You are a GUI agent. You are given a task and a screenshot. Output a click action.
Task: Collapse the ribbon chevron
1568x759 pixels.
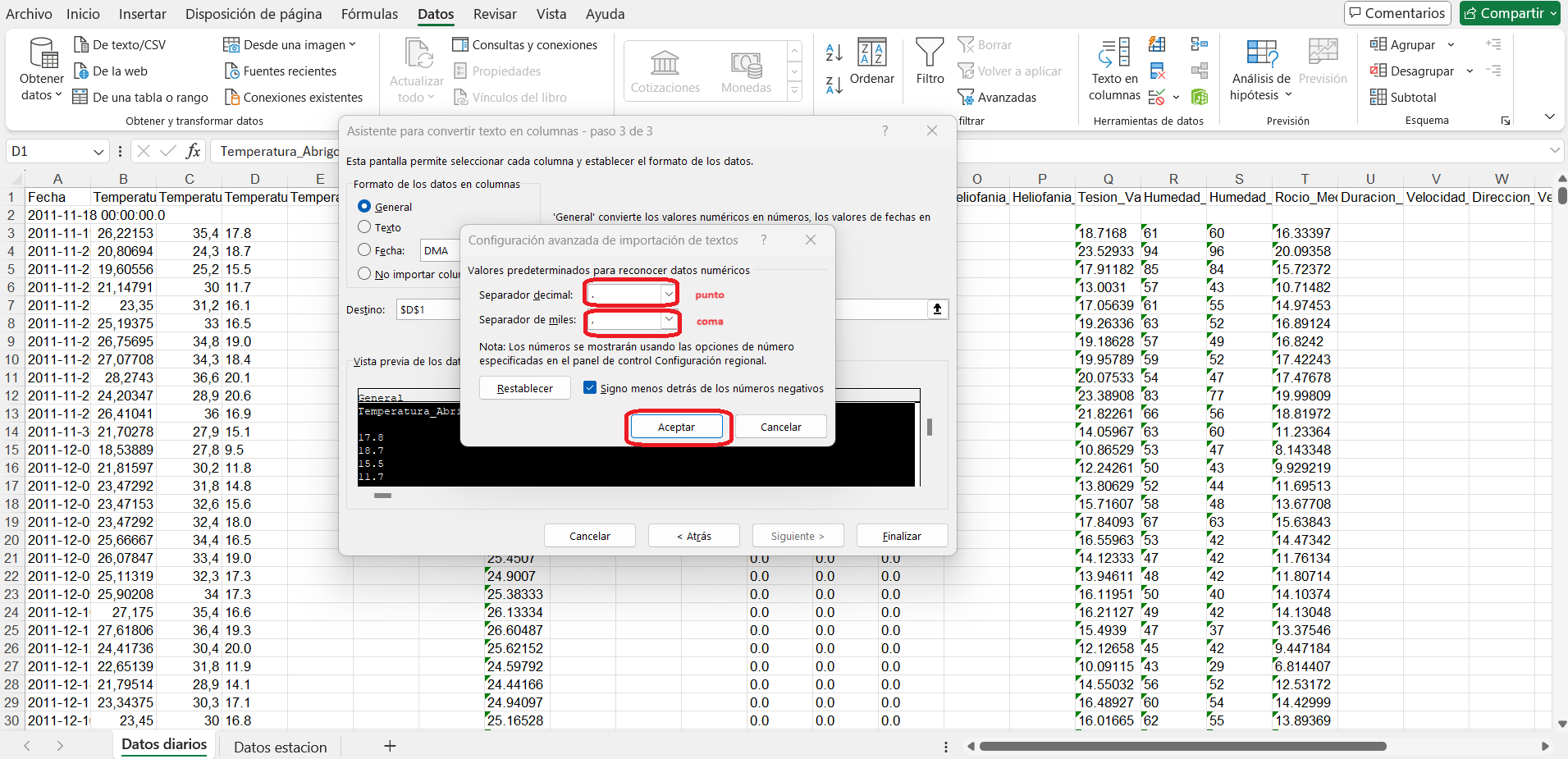point(1549,117)
